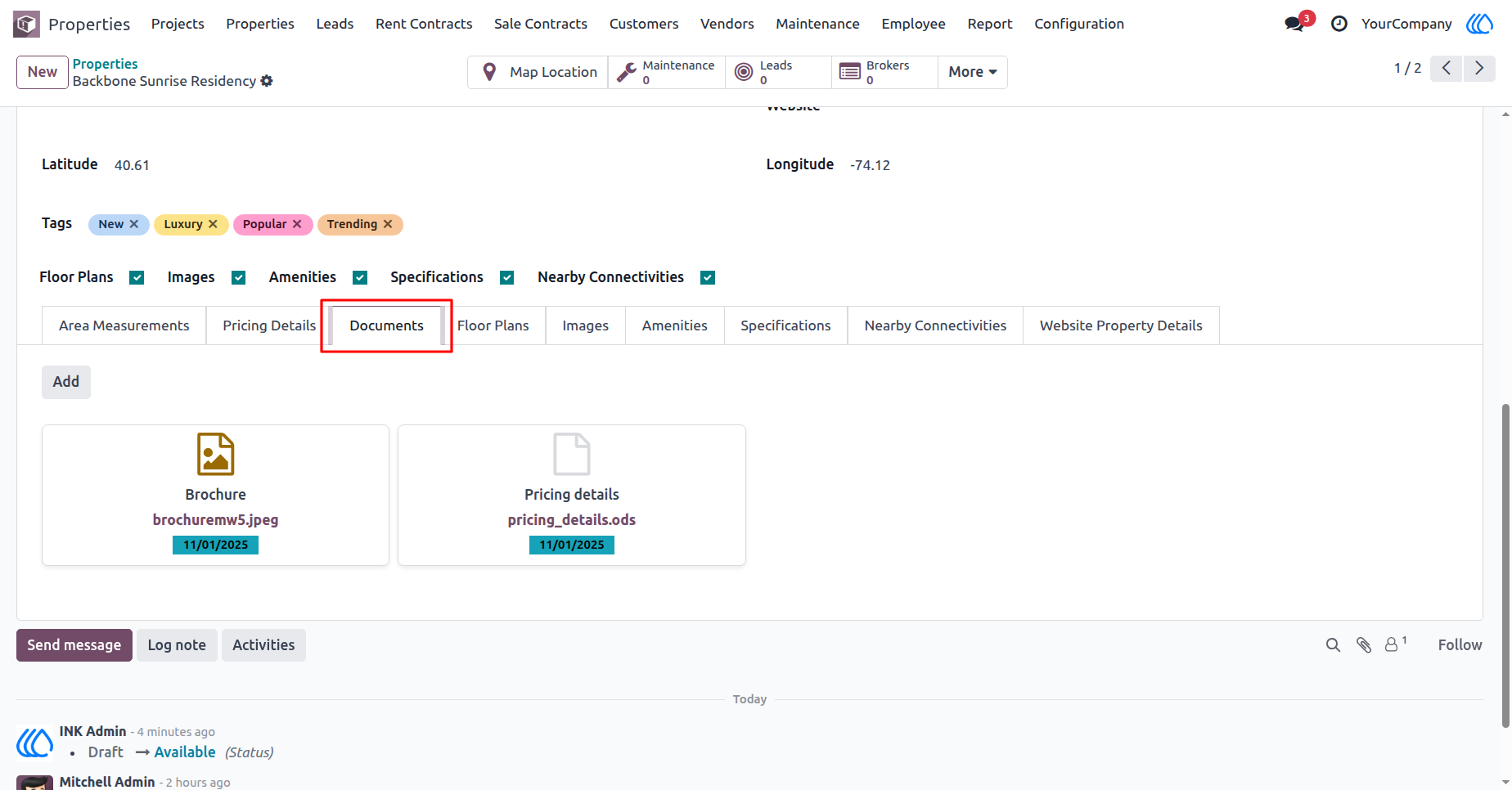1512x790 pixels.
Task: Switch to the Nearby Connectivities tab
Action: 935,325
